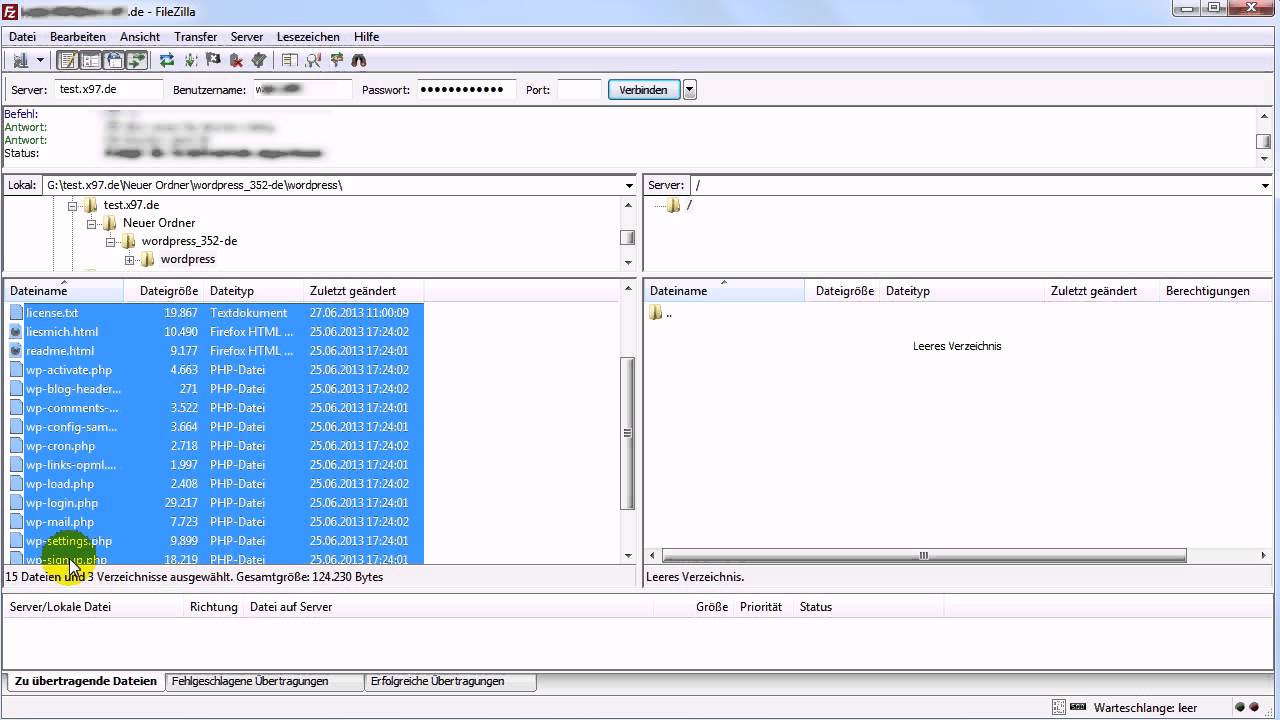Image resolution: width=1280 pixels, height=720 pixels.
Task: Switch to Erfolgreiche Übertragungen tab
Action: pos(450,681)
